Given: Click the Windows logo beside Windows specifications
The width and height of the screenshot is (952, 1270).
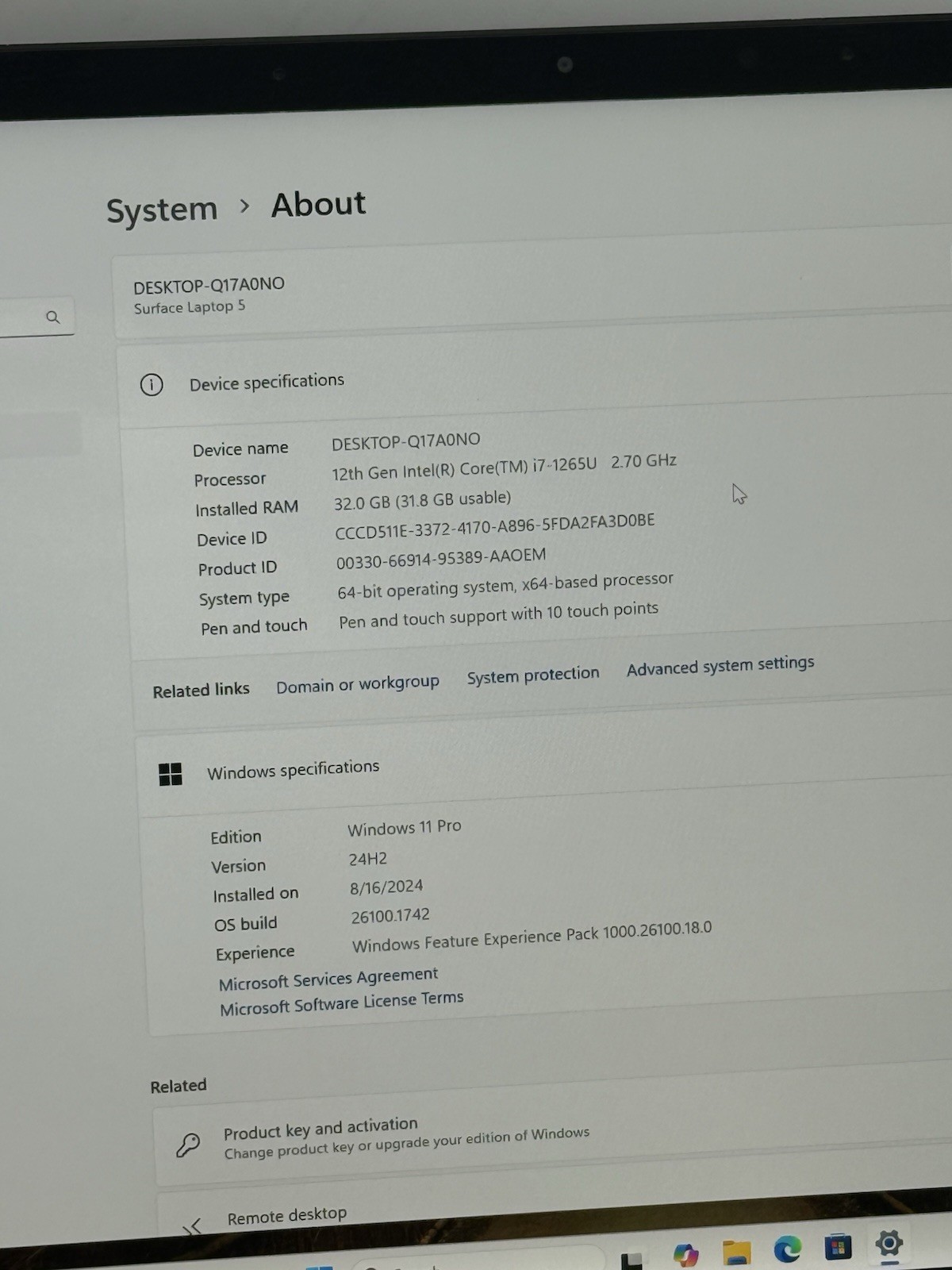Looking at the screenshot, I should pyautogui.click(x=171, y=774).
